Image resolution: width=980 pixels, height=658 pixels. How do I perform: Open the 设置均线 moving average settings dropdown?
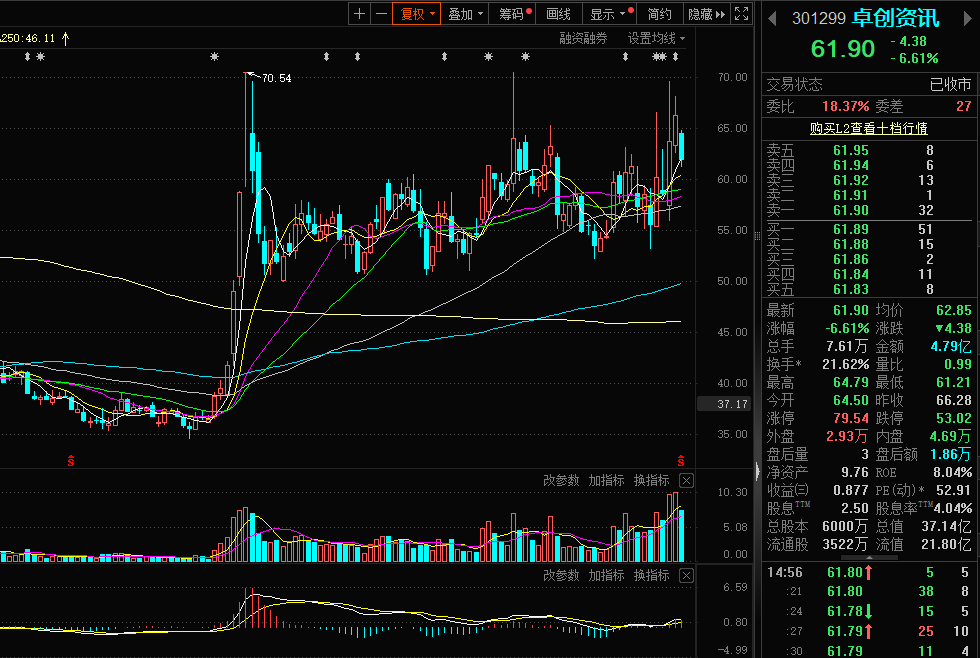pos(656,38)
